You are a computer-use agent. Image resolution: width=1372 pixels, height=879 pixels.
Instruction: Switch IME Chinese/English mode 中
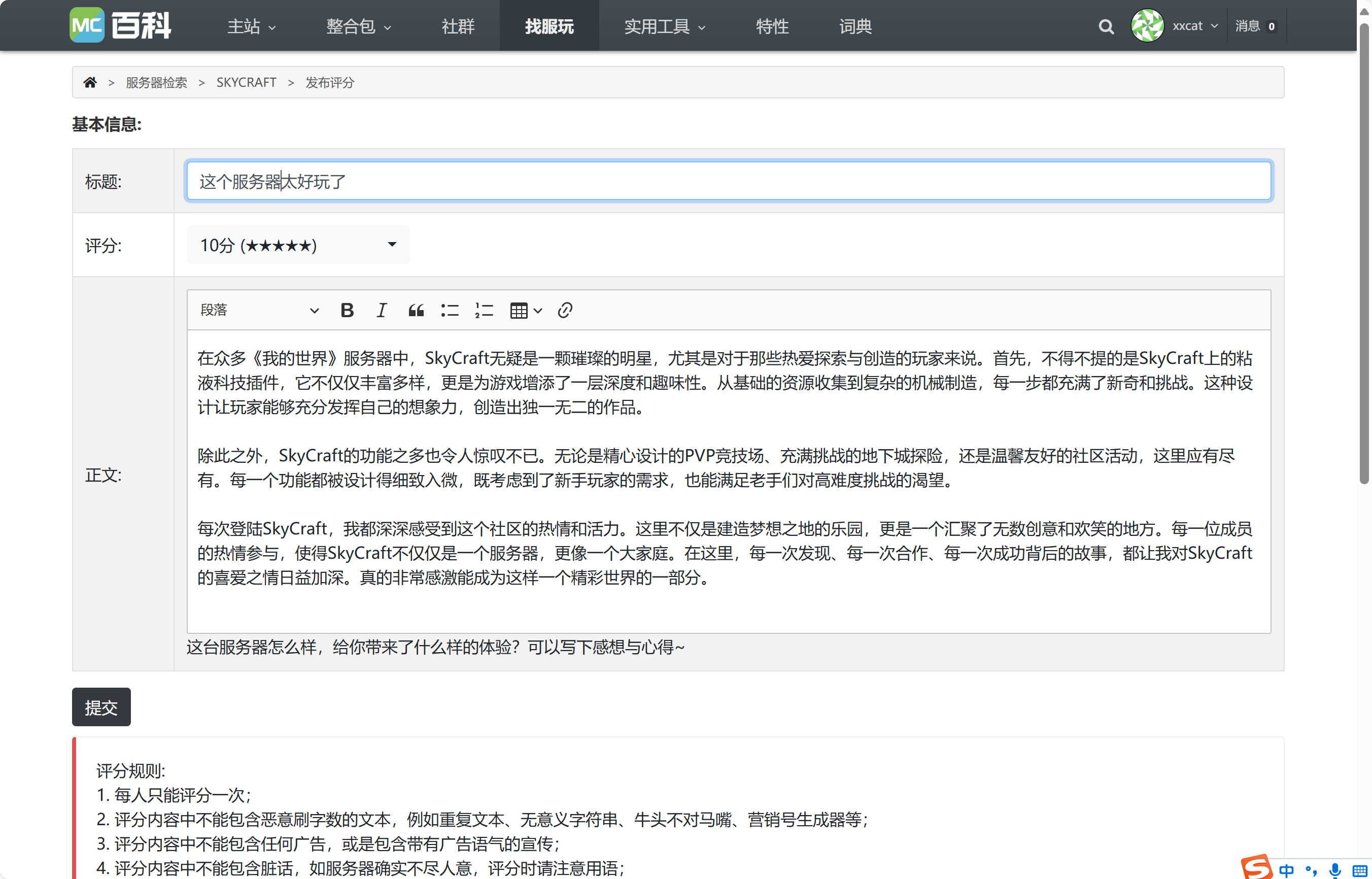click(x=1286, y=870)
